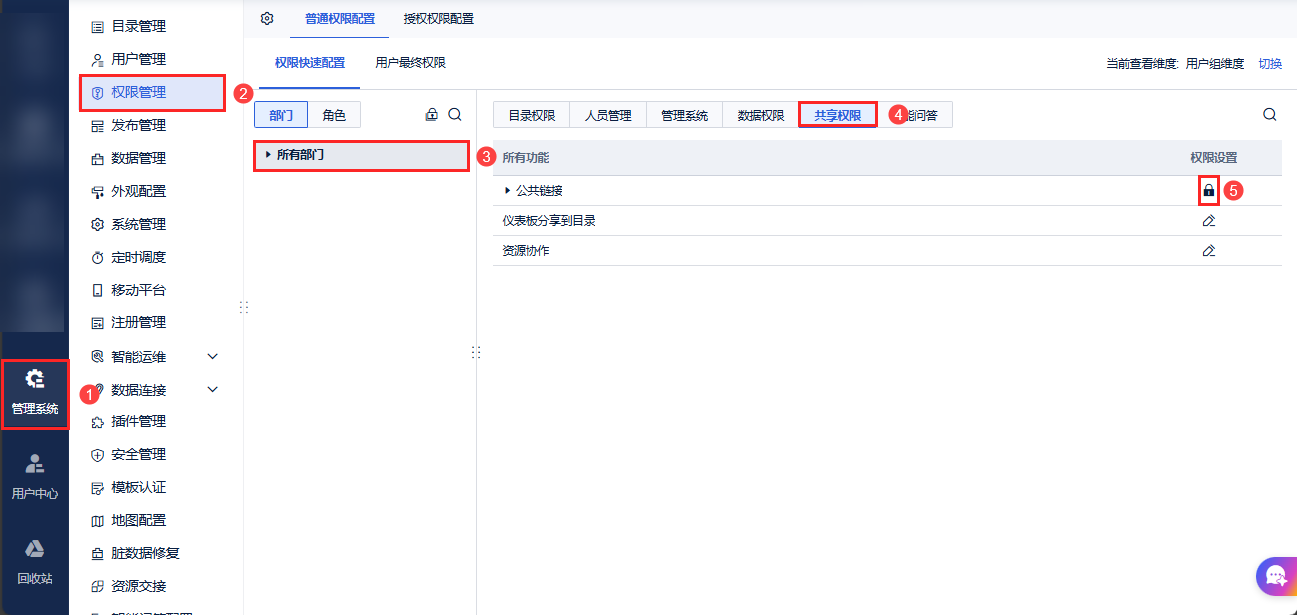Image resolution: width=1297 pixels, height=615 pixels.
Task: Click the 地图配置 map icon
Action: 97,520
